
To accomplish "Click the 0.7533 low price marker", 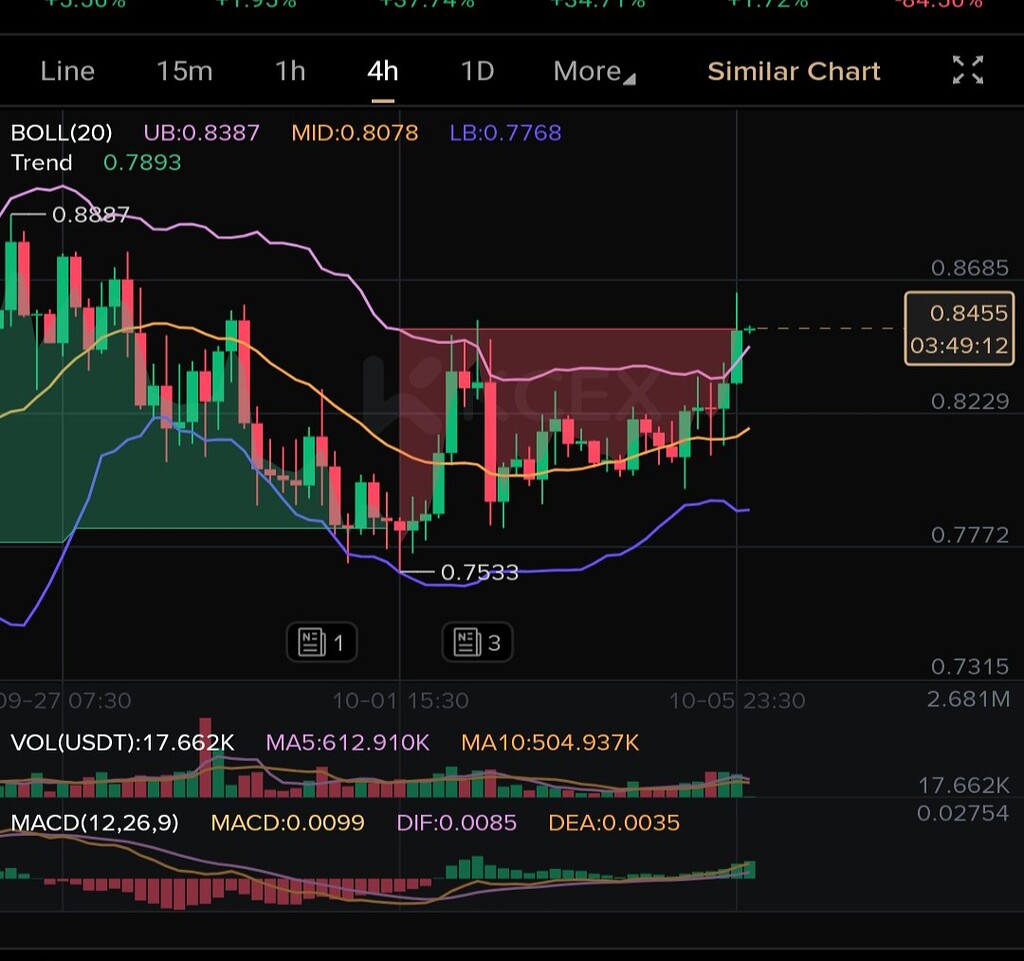I will [480, 572].
